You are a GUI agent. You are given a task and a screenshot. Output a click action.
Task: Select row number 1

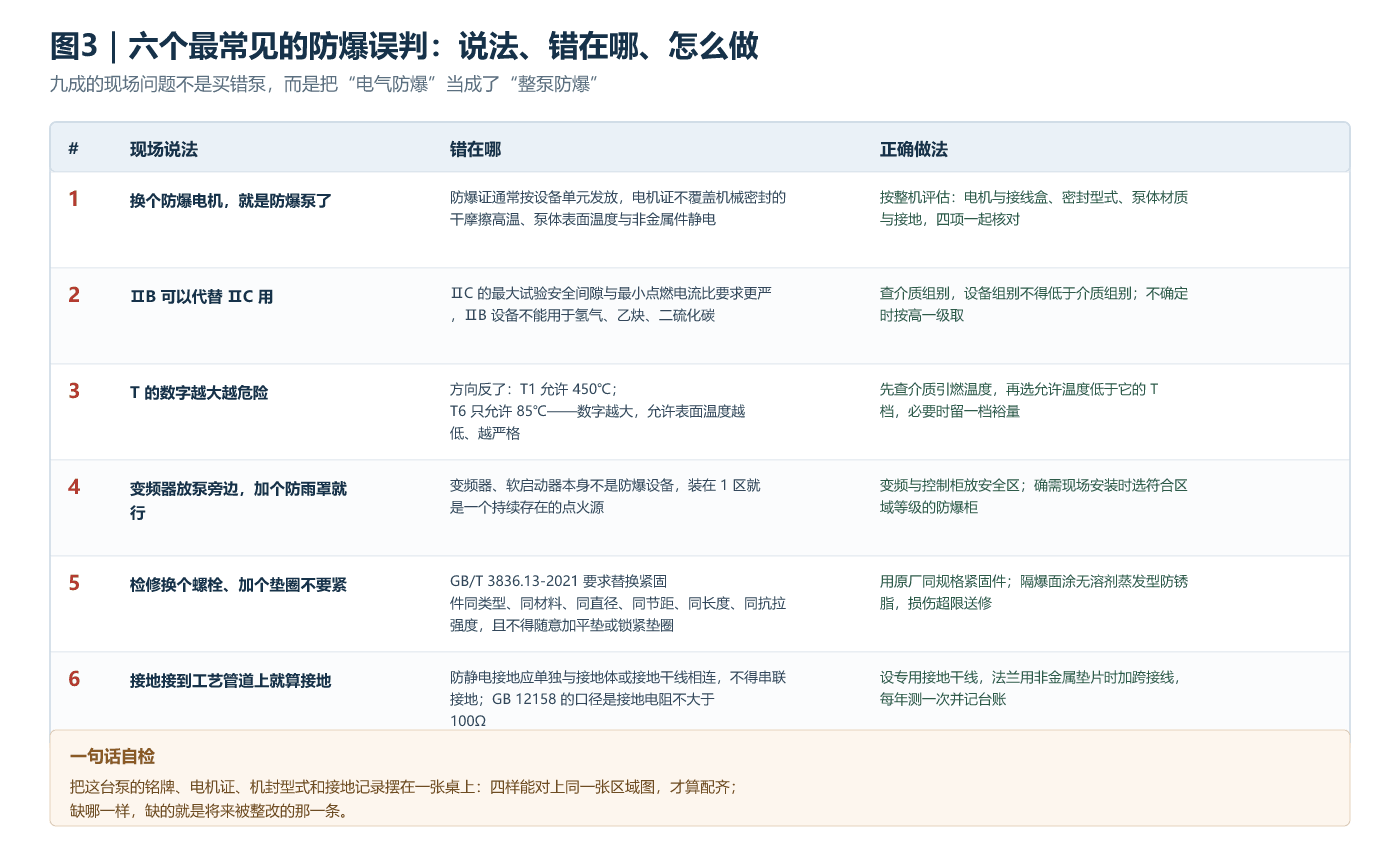[x=73, y=199]
